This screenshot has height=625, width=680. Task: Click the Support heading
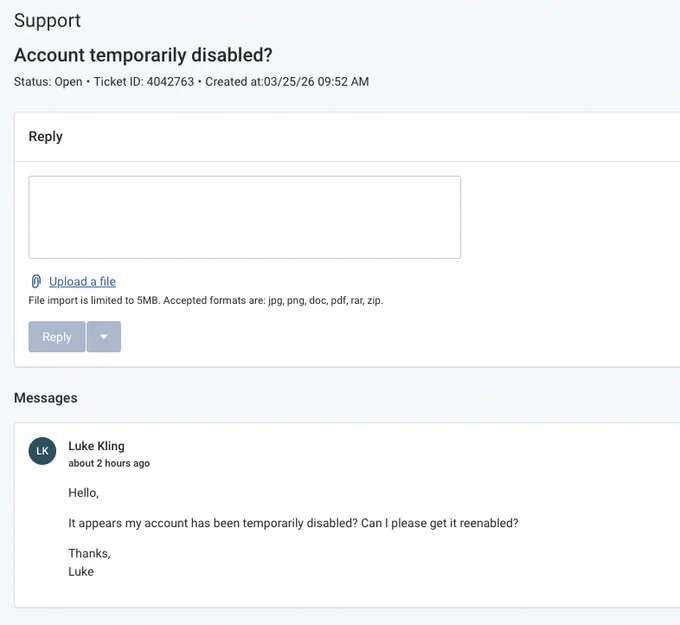tap(47, 21)
